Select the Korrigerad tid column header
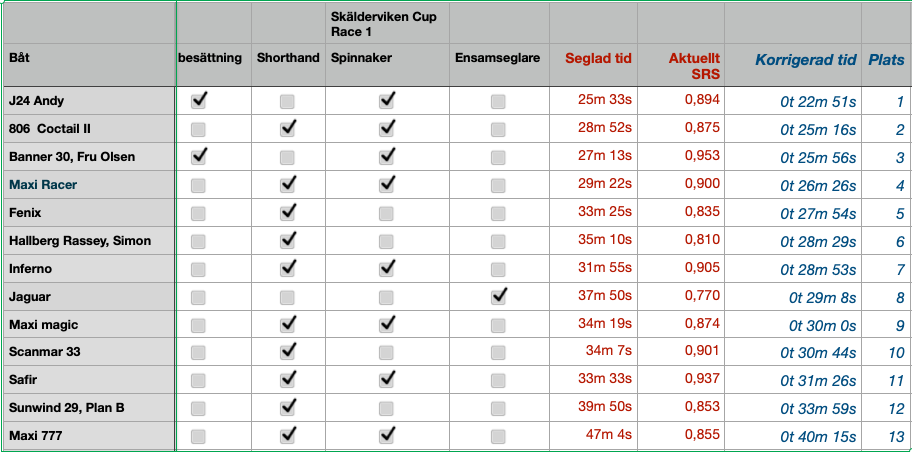This screenshot has height=452, width=912. pos(806,60)
